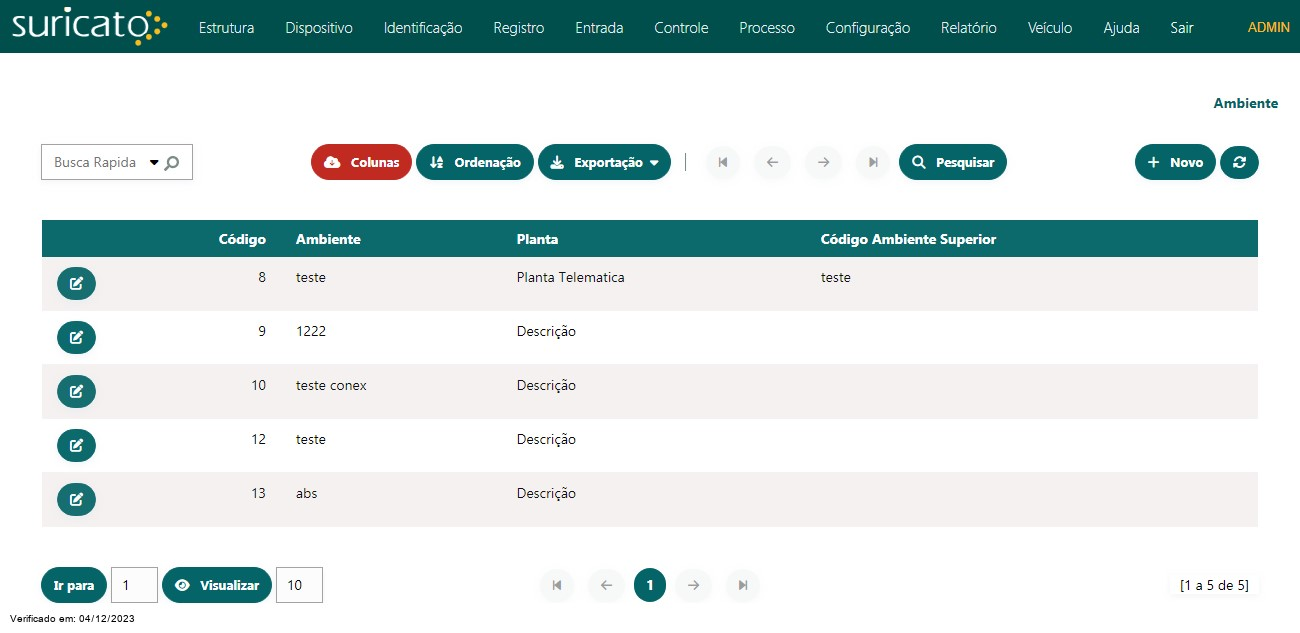Open the Registro menu
Screen dimensions: 1300x633
click(519, 28)
